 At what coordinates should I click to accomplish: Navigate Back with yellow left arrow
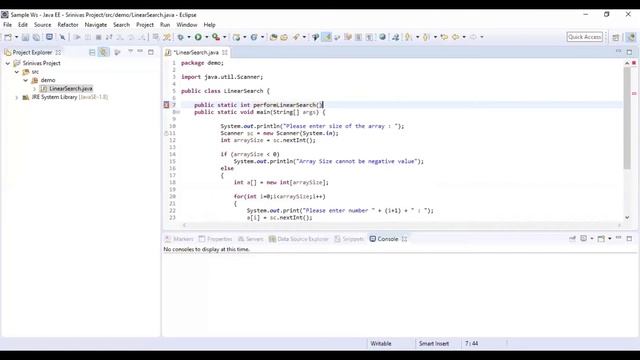456,37
